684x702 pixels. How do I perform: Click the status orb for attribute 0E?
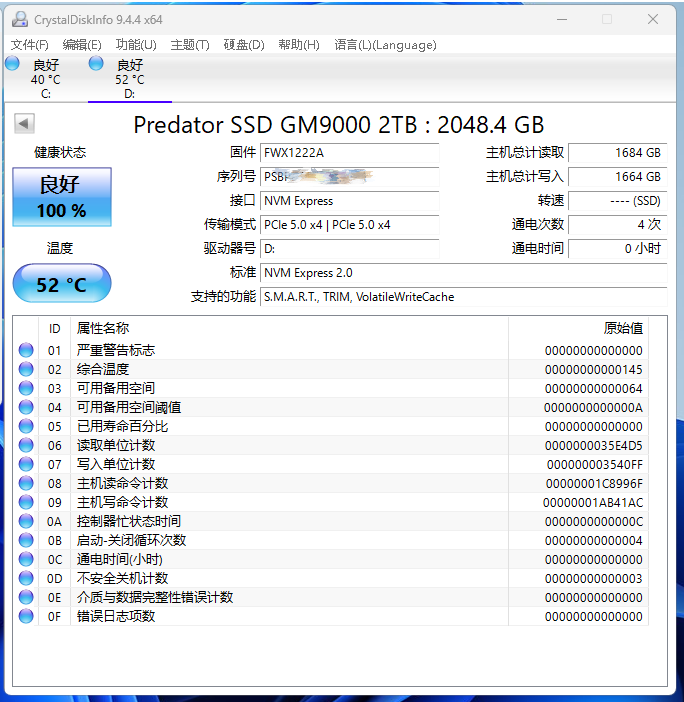pos(26,598)
